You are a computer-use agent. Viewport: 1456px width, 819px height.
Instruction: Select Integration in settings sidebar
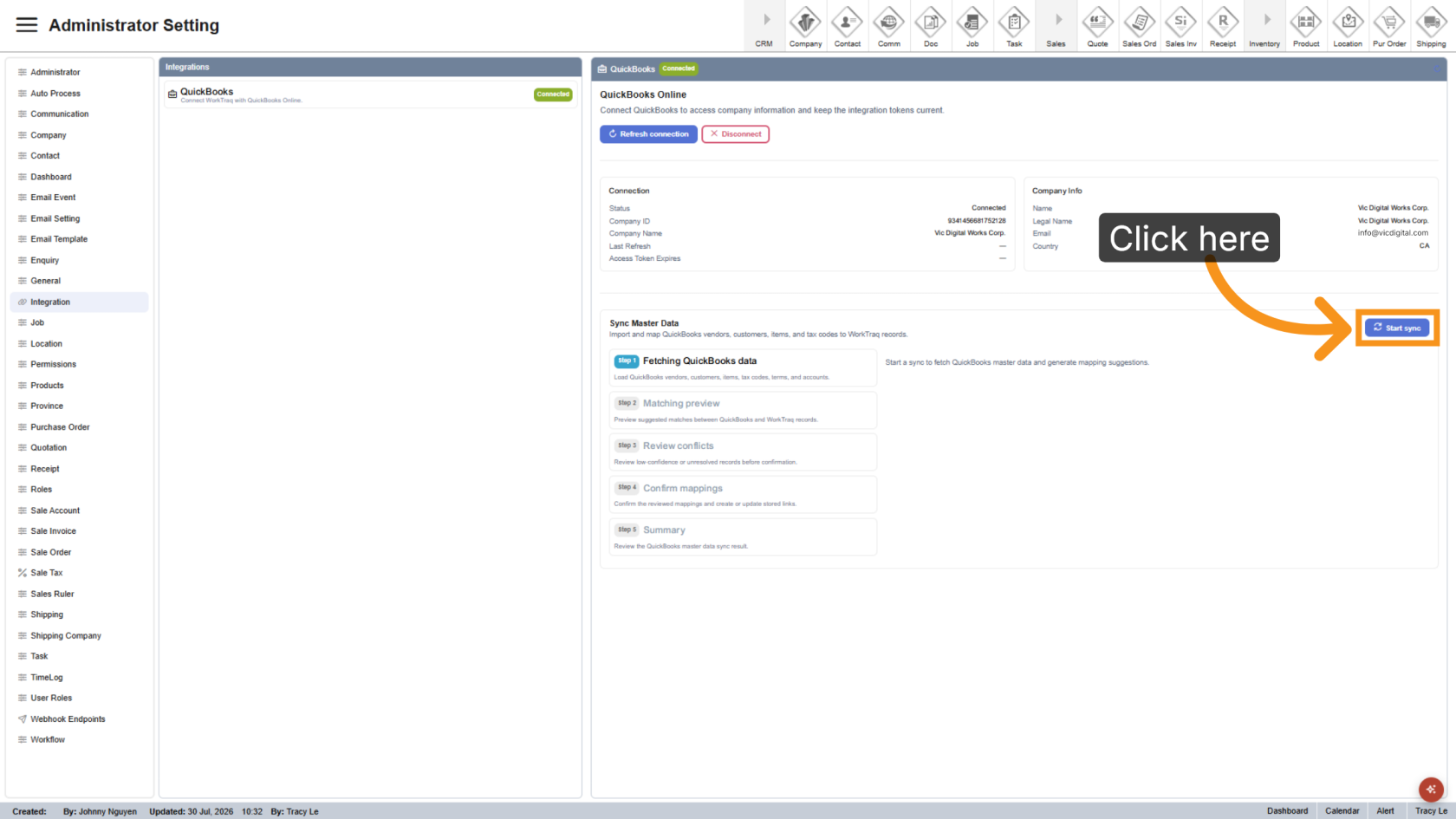(79, 302)
